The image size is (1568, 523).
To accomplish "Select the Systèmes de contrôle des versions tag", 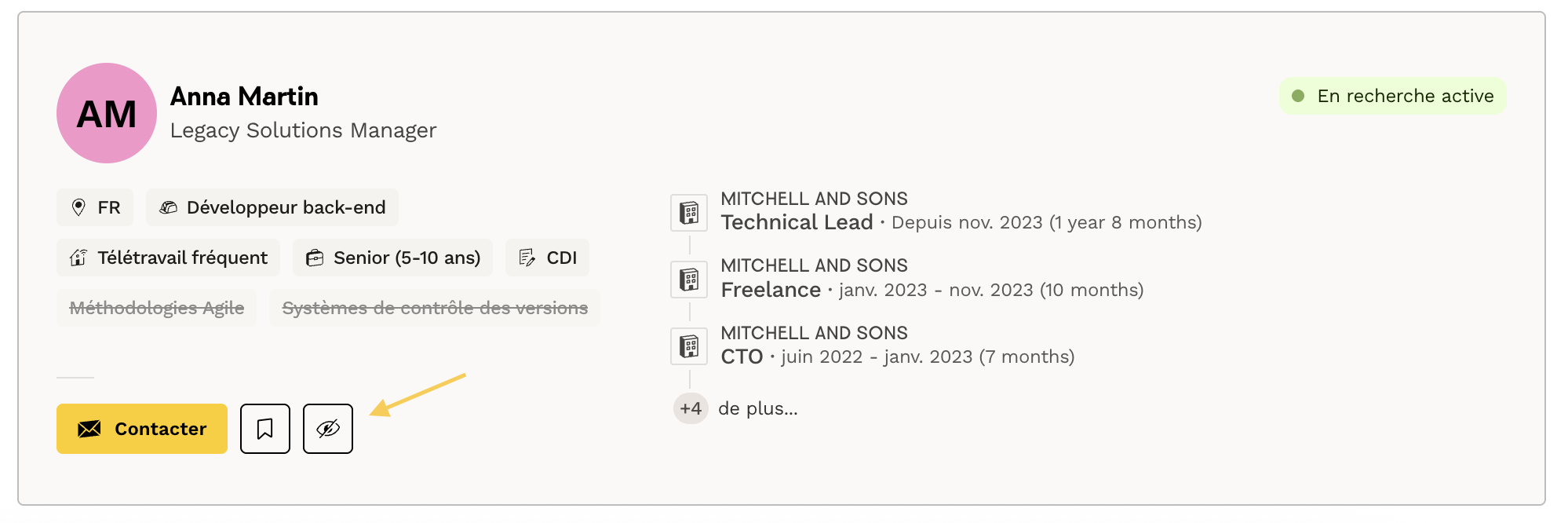I will pos(435,308).
